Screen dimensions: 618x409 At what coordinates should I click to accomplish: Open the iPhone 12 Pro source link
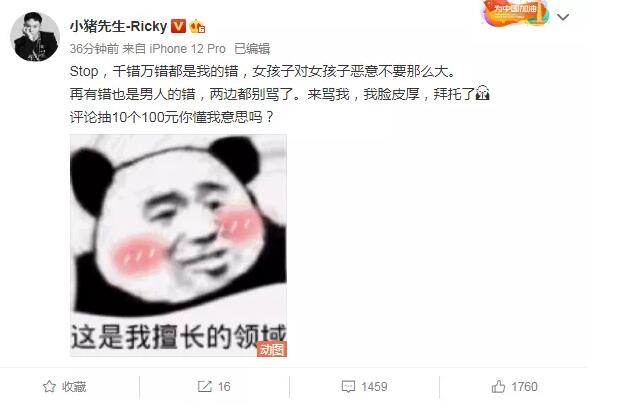(x=187, y=49)
